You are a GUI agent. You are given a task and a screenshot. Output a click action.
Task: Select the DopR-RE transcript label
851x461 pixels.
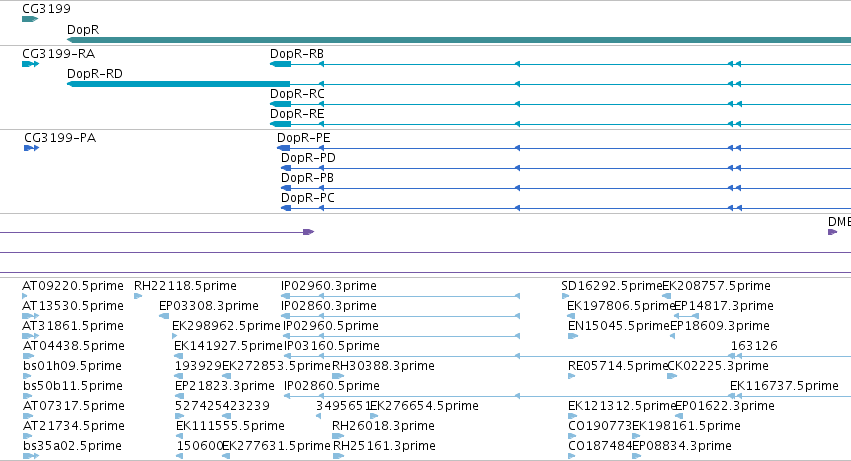(297, 114)
